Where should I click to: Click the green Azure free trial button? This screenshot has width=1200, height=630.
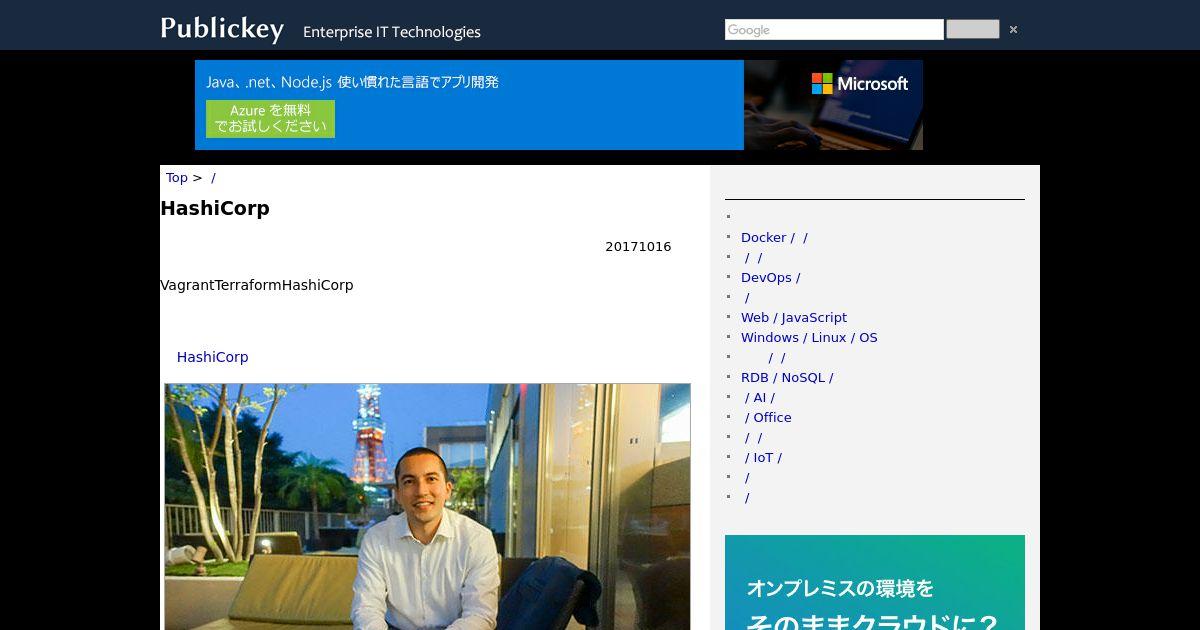tap(270, 119)
